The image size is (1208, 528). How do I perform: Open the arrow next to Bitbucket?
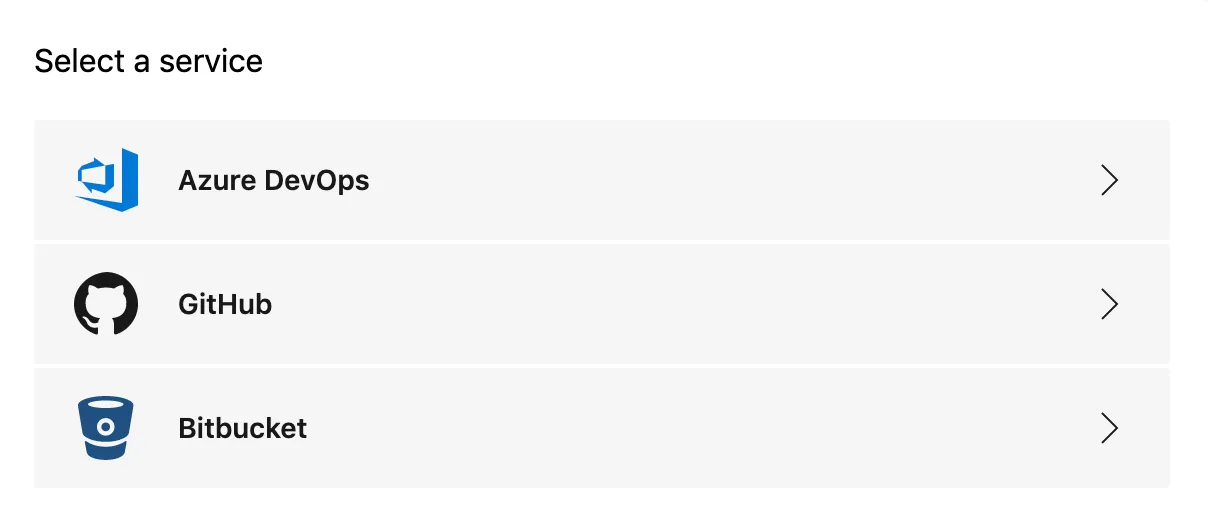pyautogui.click(x=1108, y=428)
